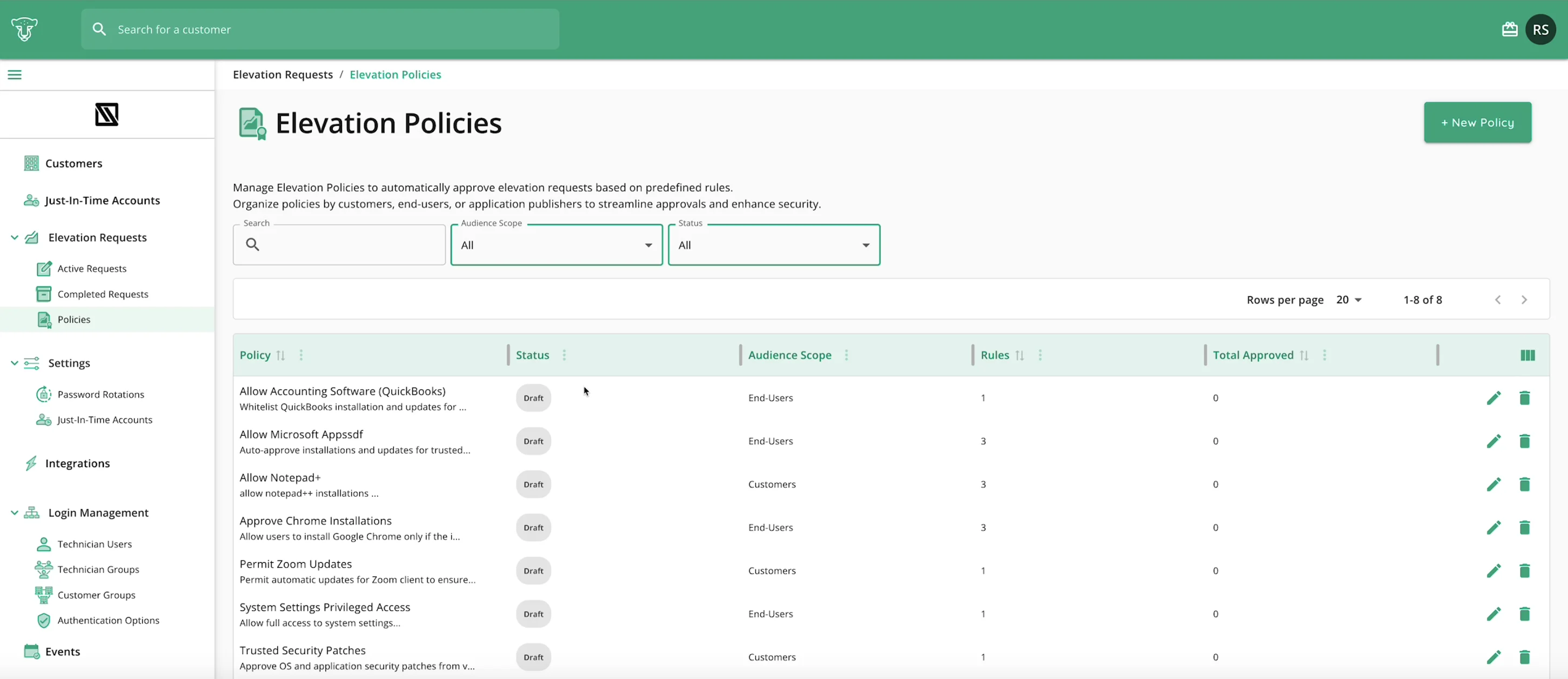Go to Elevation Requests breadcrumb
The height and width of the screenshot is (679, 1568).
pyautogui.click(x=283, y=74)
